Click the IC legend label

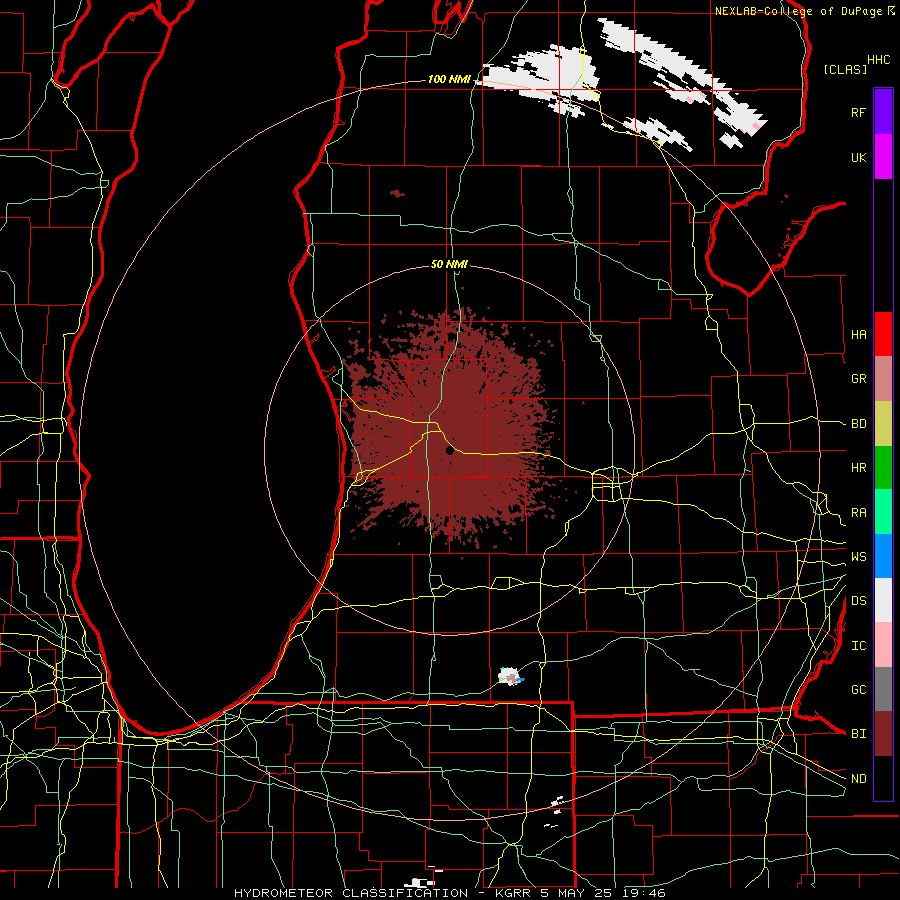[x=858, y=646]
